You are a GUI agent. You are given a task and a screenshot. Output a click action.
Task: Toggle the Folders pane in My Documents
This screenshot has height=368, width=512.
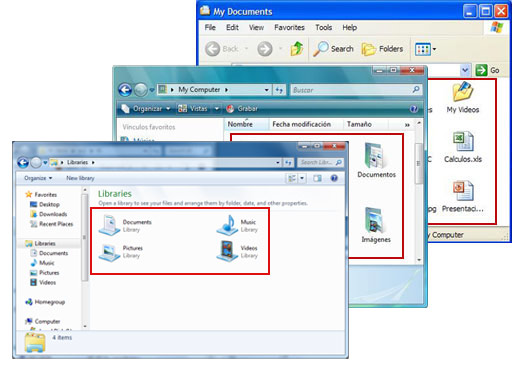pos(383,49)
